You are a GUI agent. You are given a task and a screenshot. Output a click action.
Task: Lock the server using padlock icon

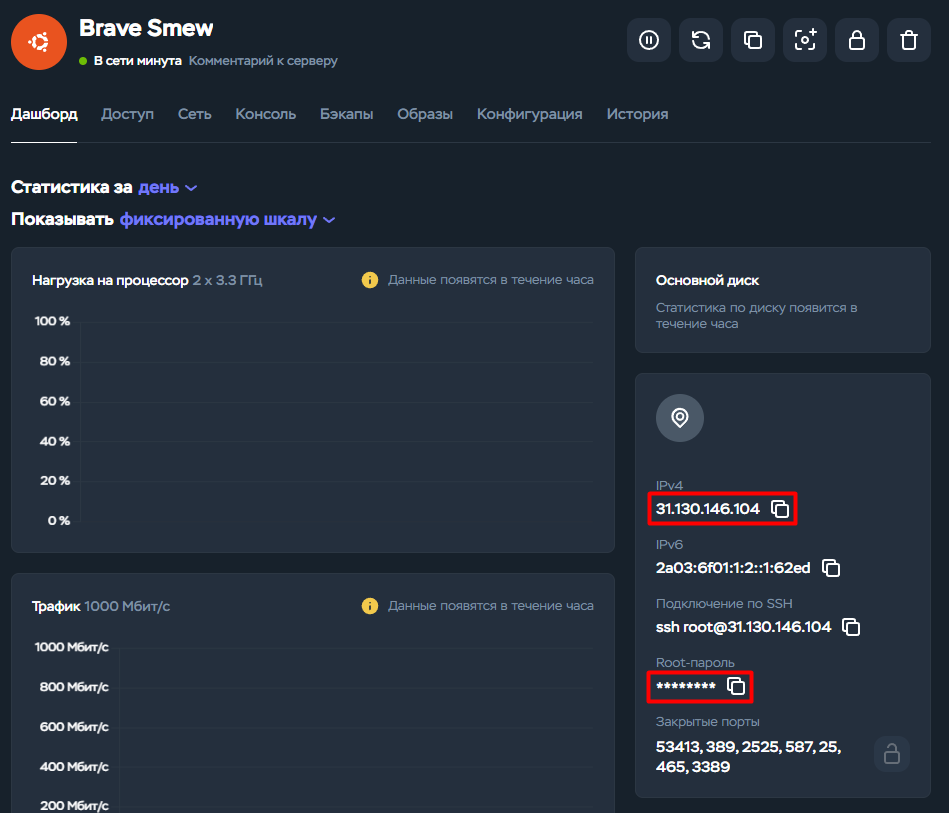coord(856,40)
